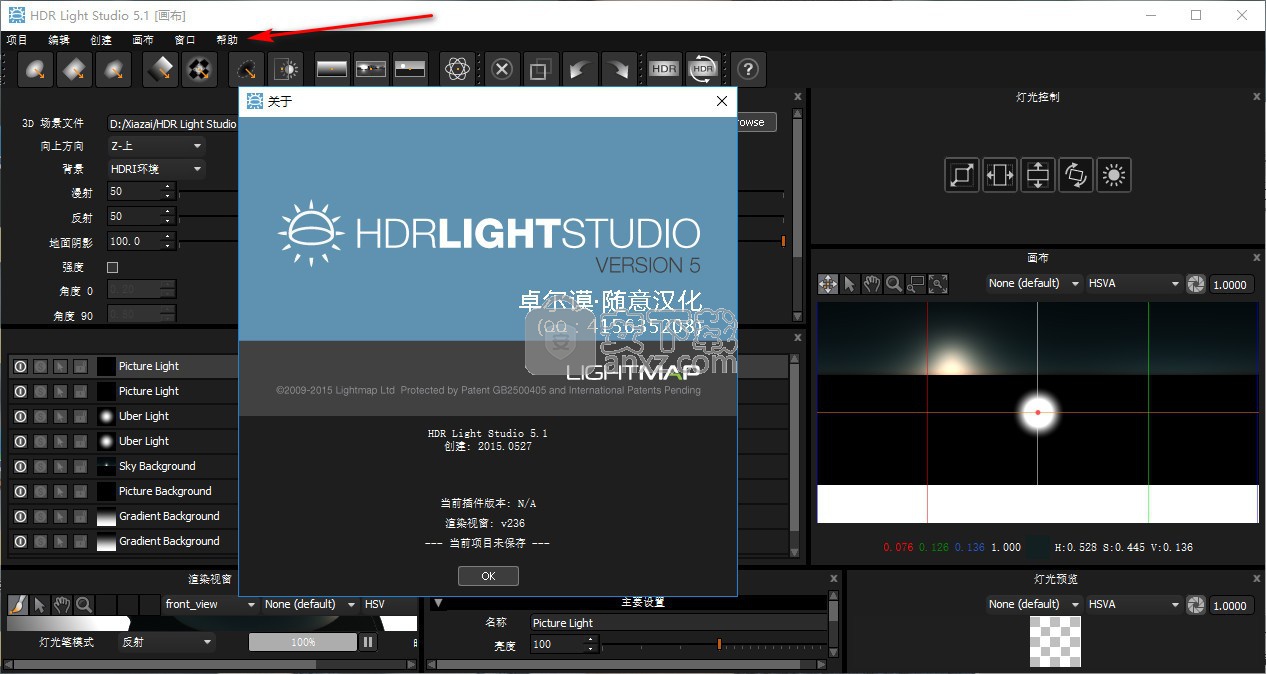Open the 项目 menu

tap(17, 40)
